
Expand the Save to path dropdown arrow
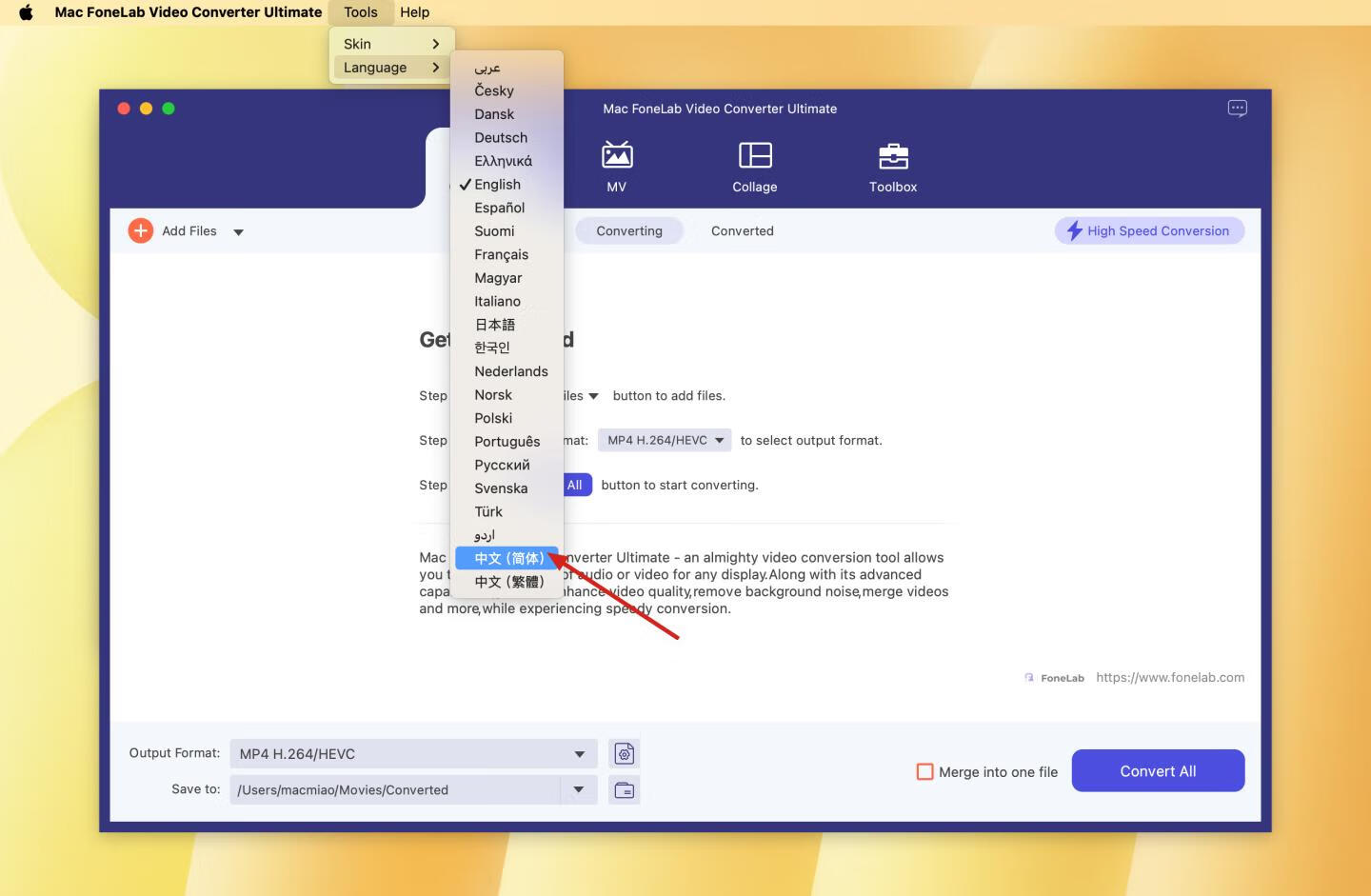tap(579, 789)
